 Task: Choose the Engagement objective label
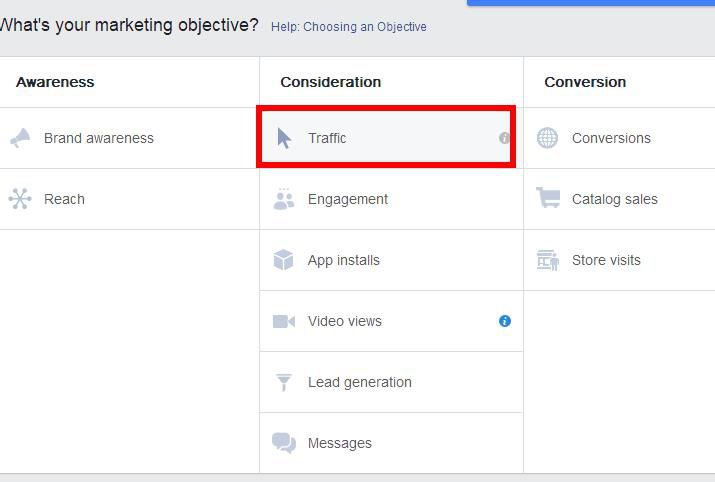coord(348,199)
